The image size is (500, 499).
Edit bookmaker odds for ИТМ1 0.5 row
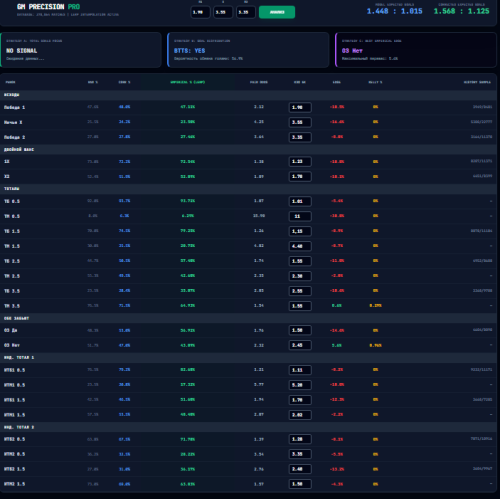coord(300,385)
